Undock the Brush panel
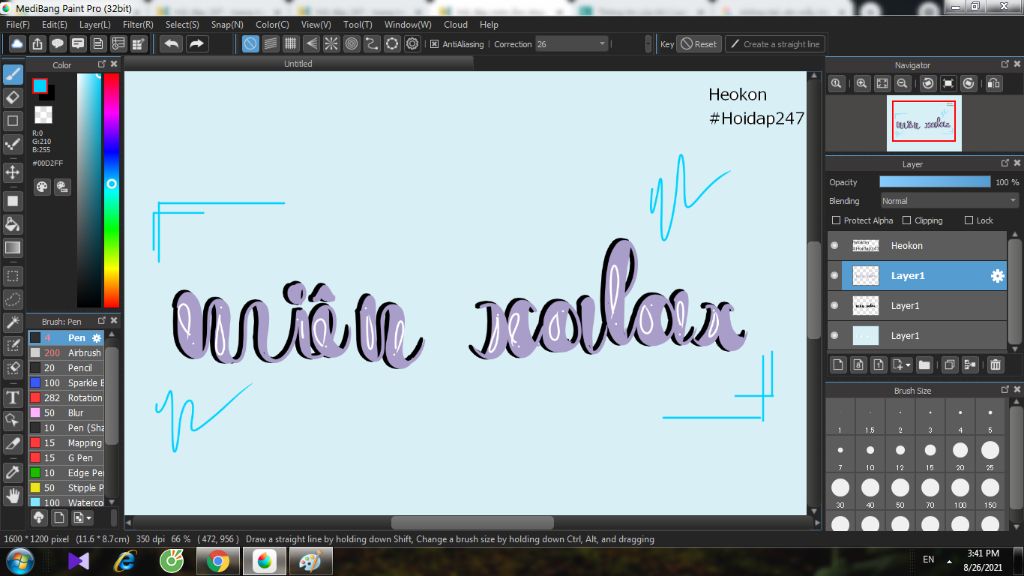Viewport: 1024px width, 576px height. (101, 321)
